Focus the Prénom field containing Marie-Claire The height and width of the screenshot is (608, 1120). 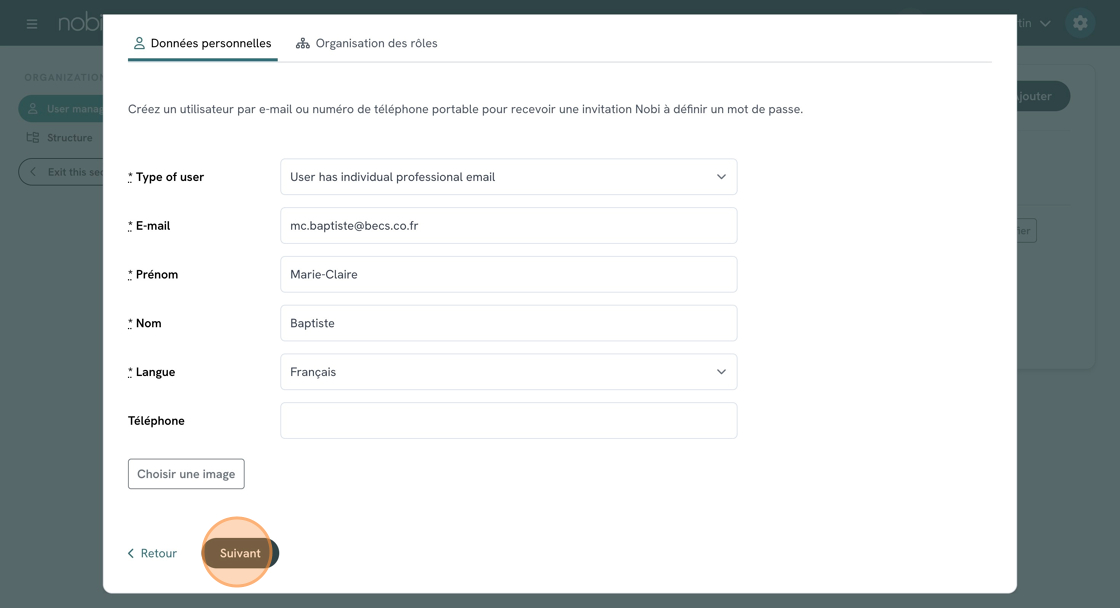pyautogui.click(x=508, y=275)
